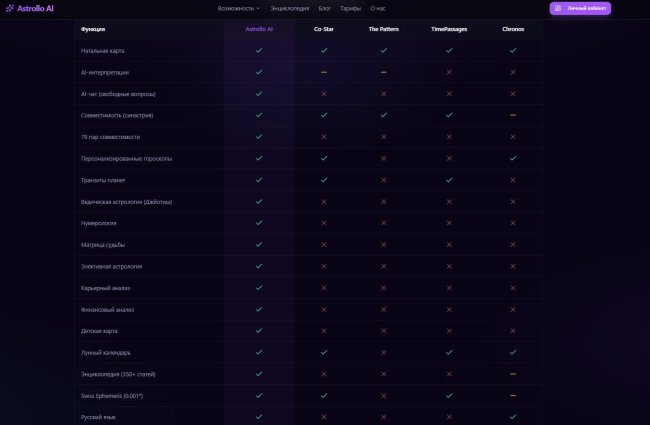The height and width of the screenshot is (425, 650).
Task: Click Chronos dash in Совместимость (синастрия) row
Action: 513,115
